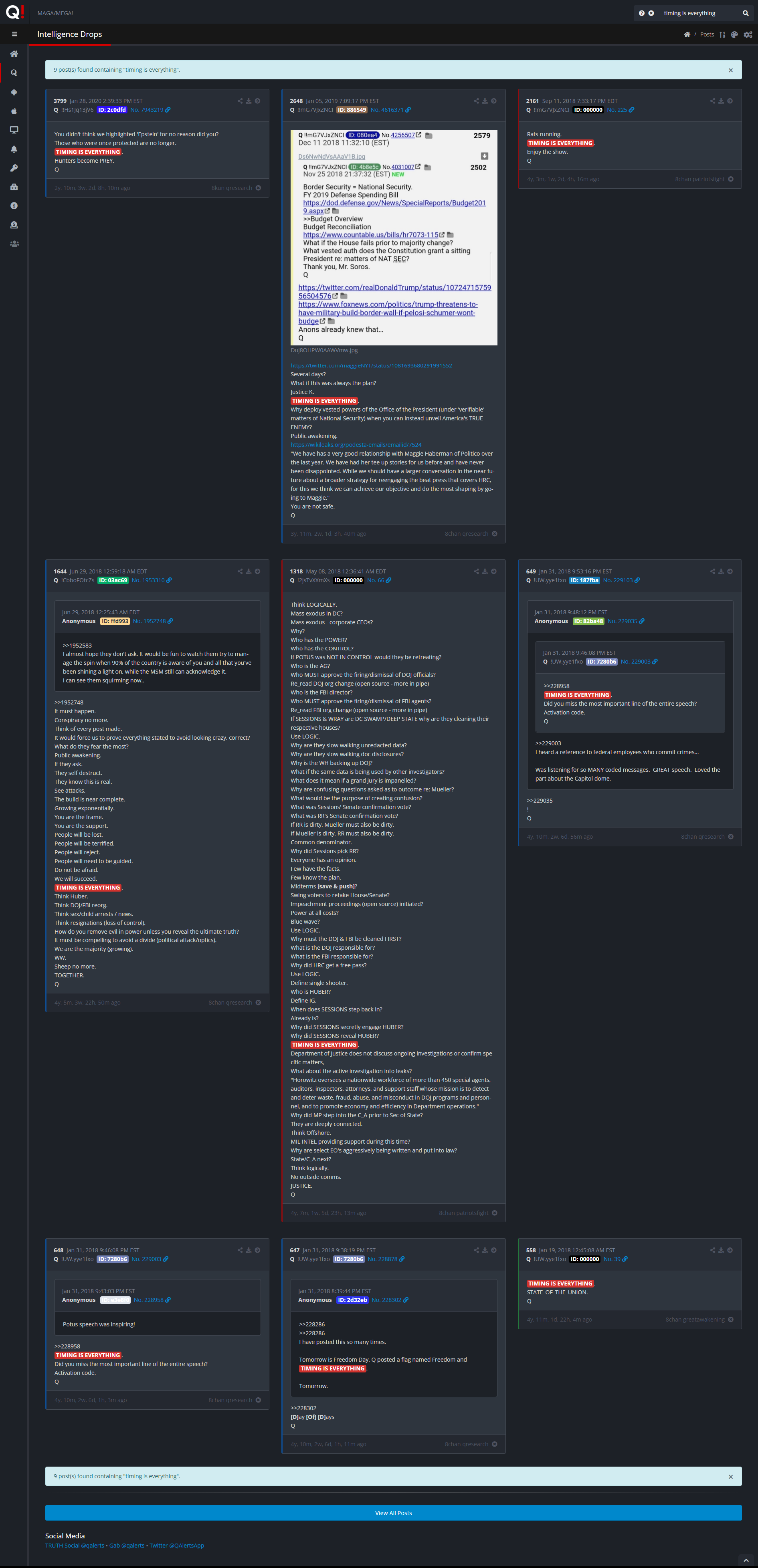Click search help question mark icon
Screen dimensions: 758x1568
[x=641, y=13]
